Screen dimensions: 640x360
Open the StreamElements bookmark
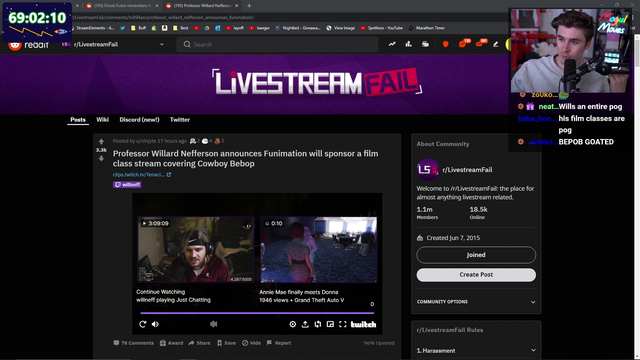coord(93,28)
